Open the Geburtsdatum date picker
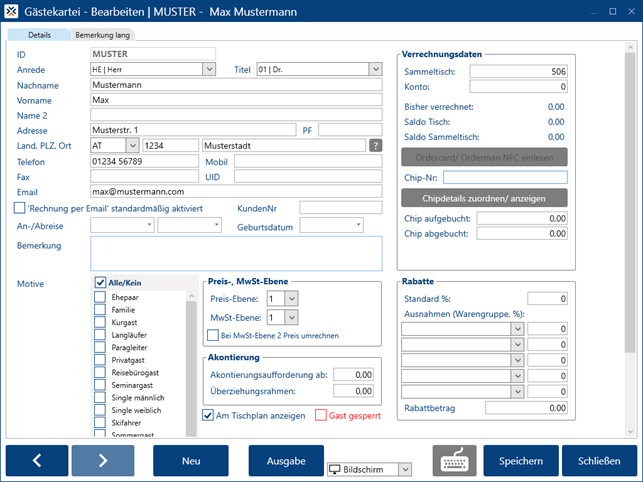643x482 pixels. 358,225
